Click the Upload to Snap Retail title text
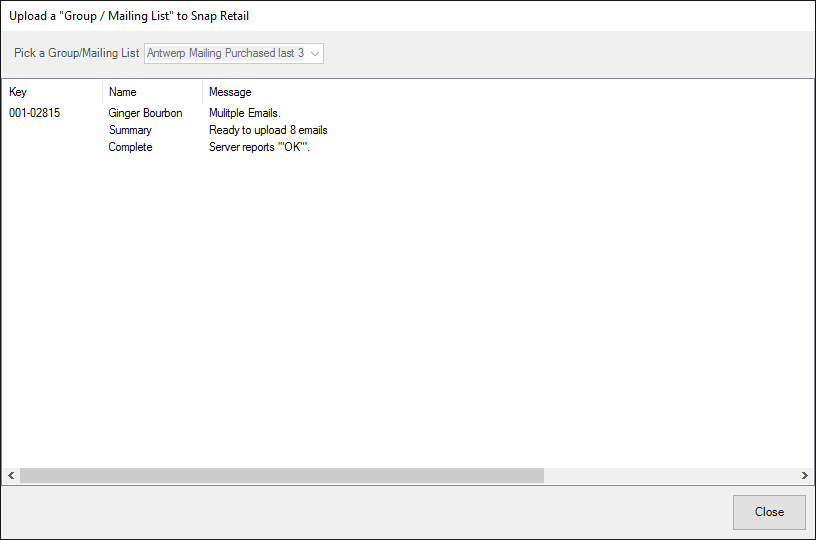This screenshot has height=540, width=816. 129,16
